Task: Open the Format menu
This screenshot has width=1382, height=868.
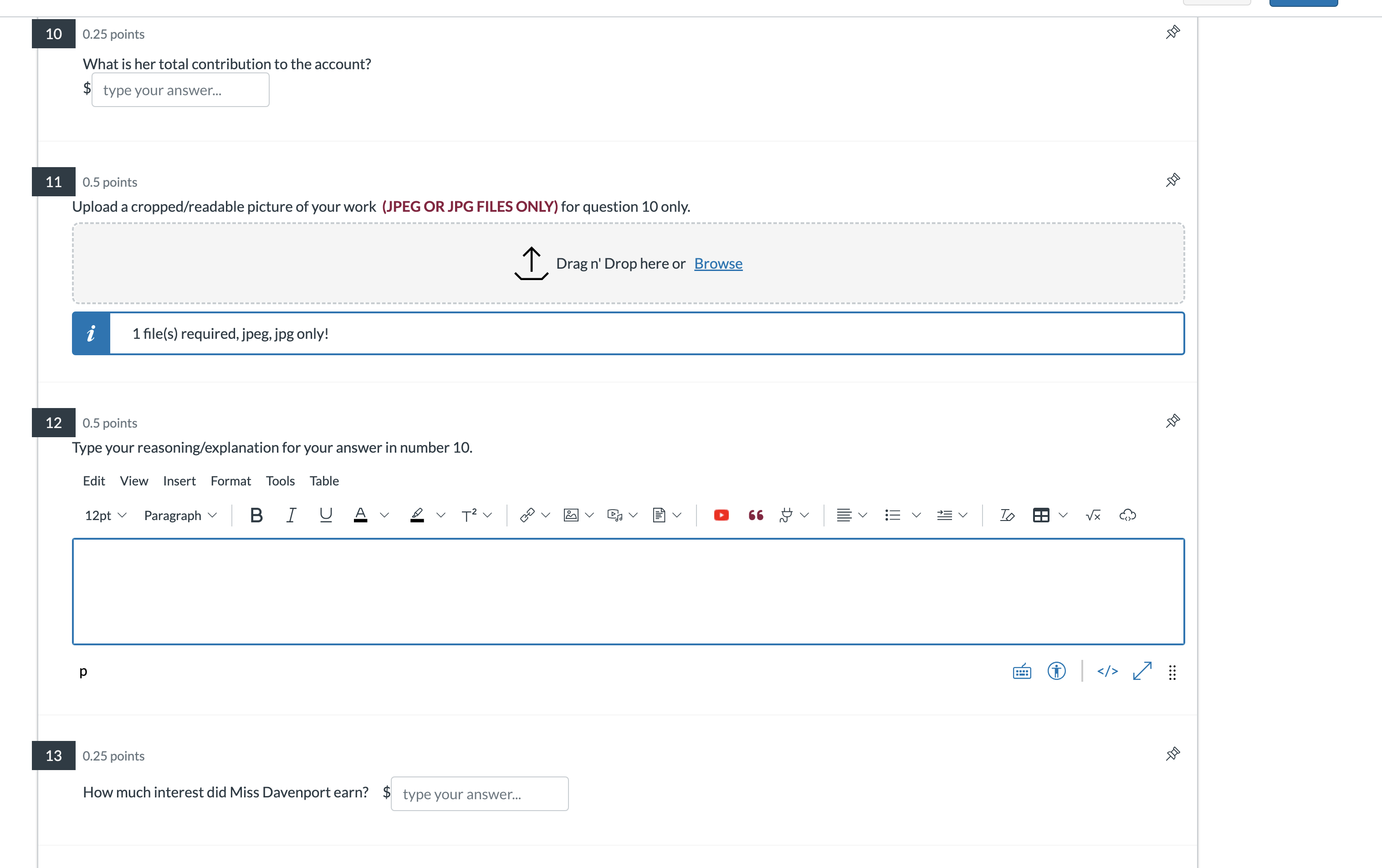Action: pos(231,481)
